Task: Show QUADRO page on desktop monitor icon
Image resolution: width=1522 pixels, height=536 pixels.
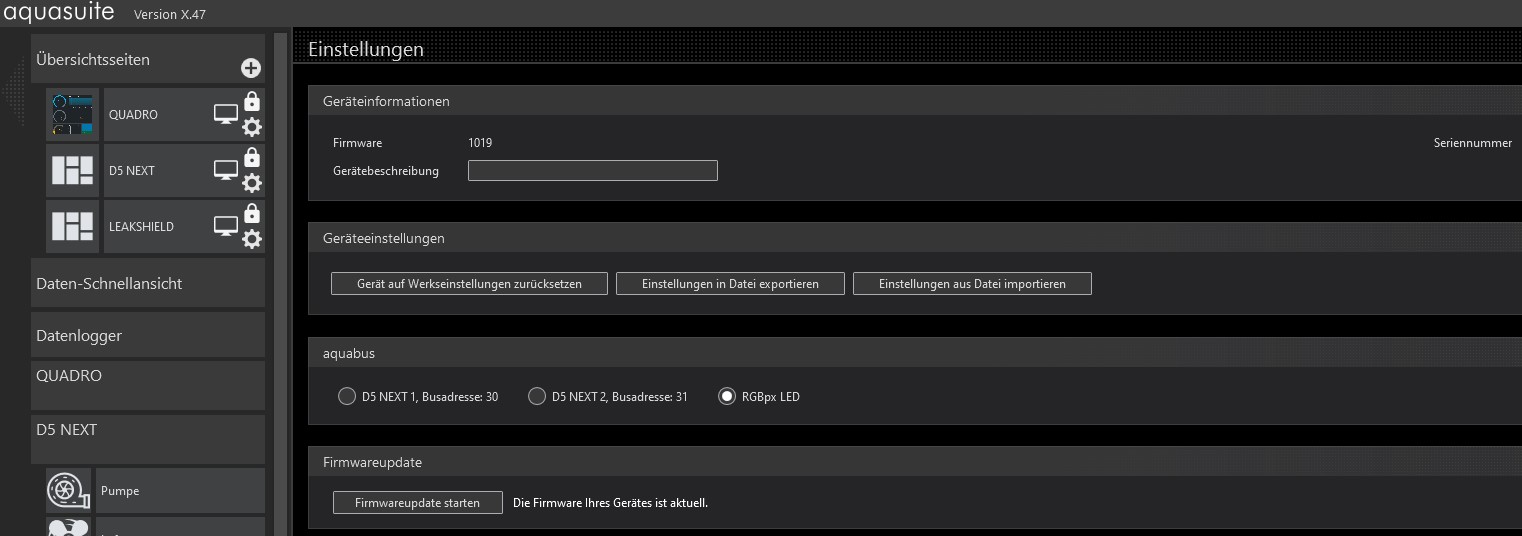Action: [226, 115]
